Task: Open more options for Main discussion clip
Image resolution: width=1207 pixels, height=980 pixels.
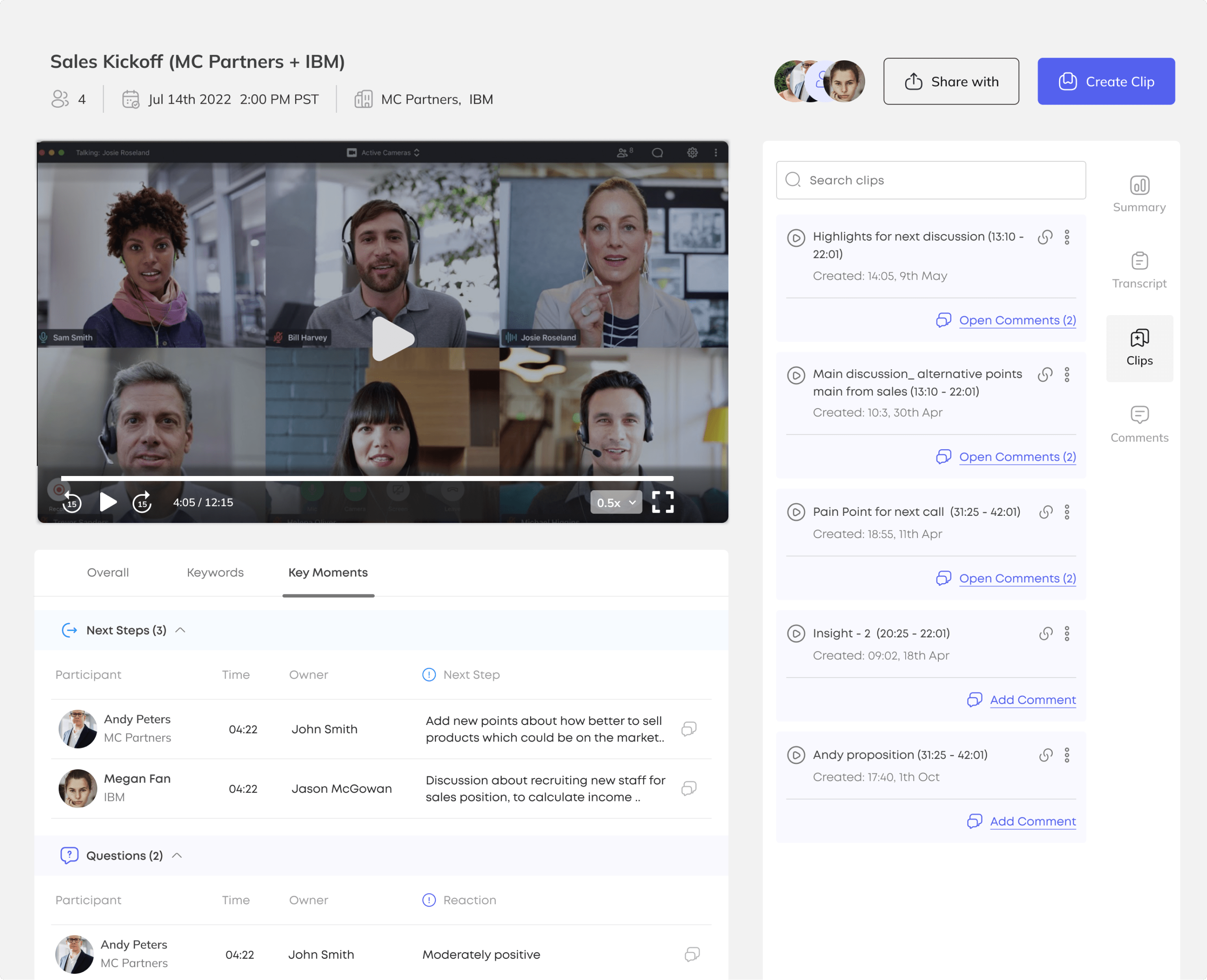Action: (1067, 374)
